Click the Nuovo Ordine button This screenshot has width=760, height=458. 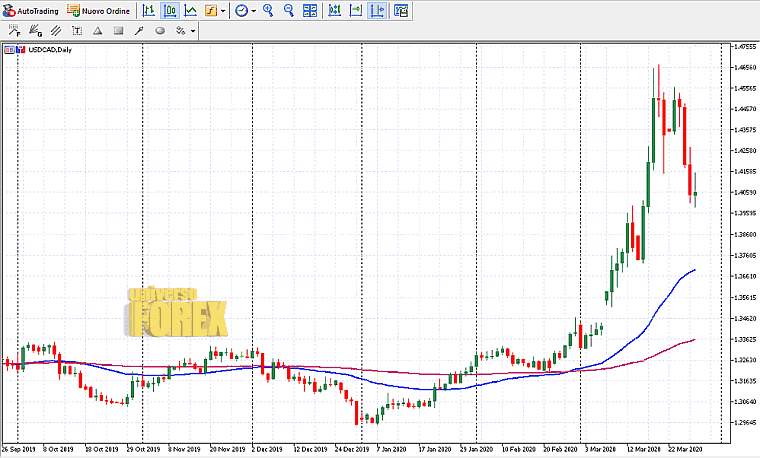[x=98, y=10]
